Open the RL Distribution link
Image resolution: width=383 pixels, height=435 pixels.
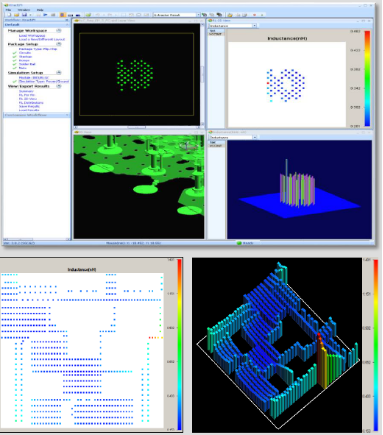coord(31,103)
